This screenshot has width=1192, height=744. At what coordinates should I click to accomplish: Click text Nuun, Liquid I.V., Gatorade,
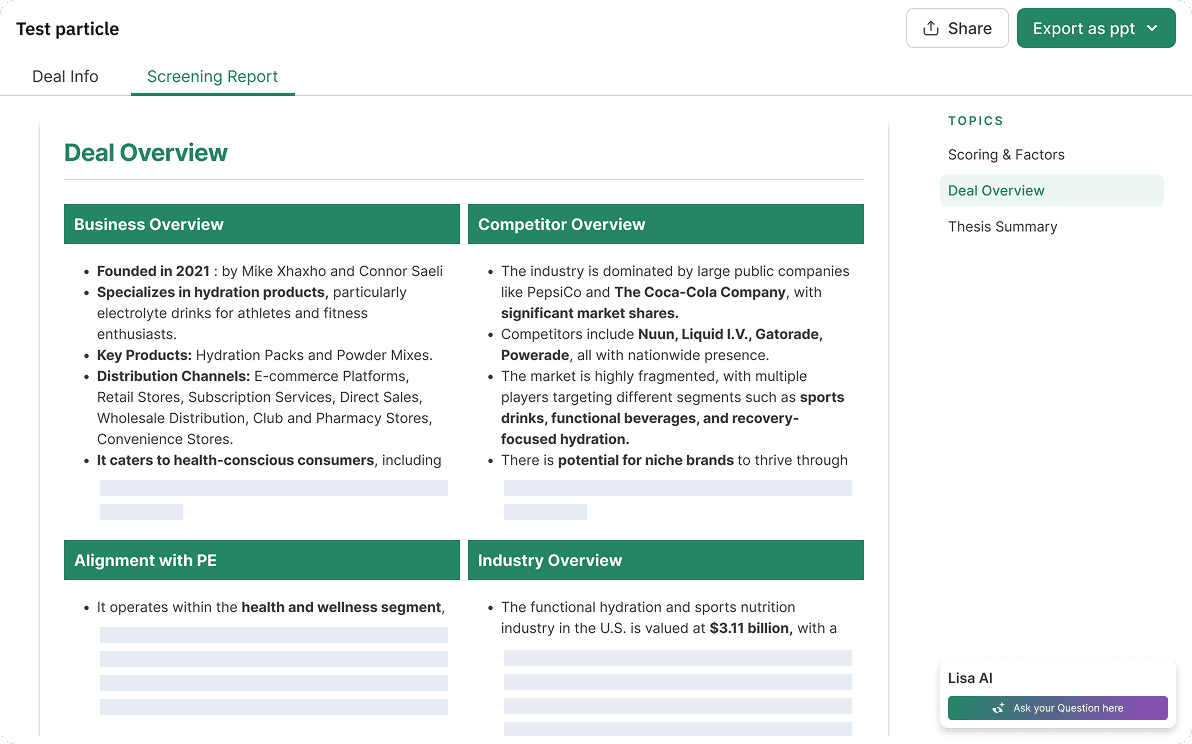[730, 334]
